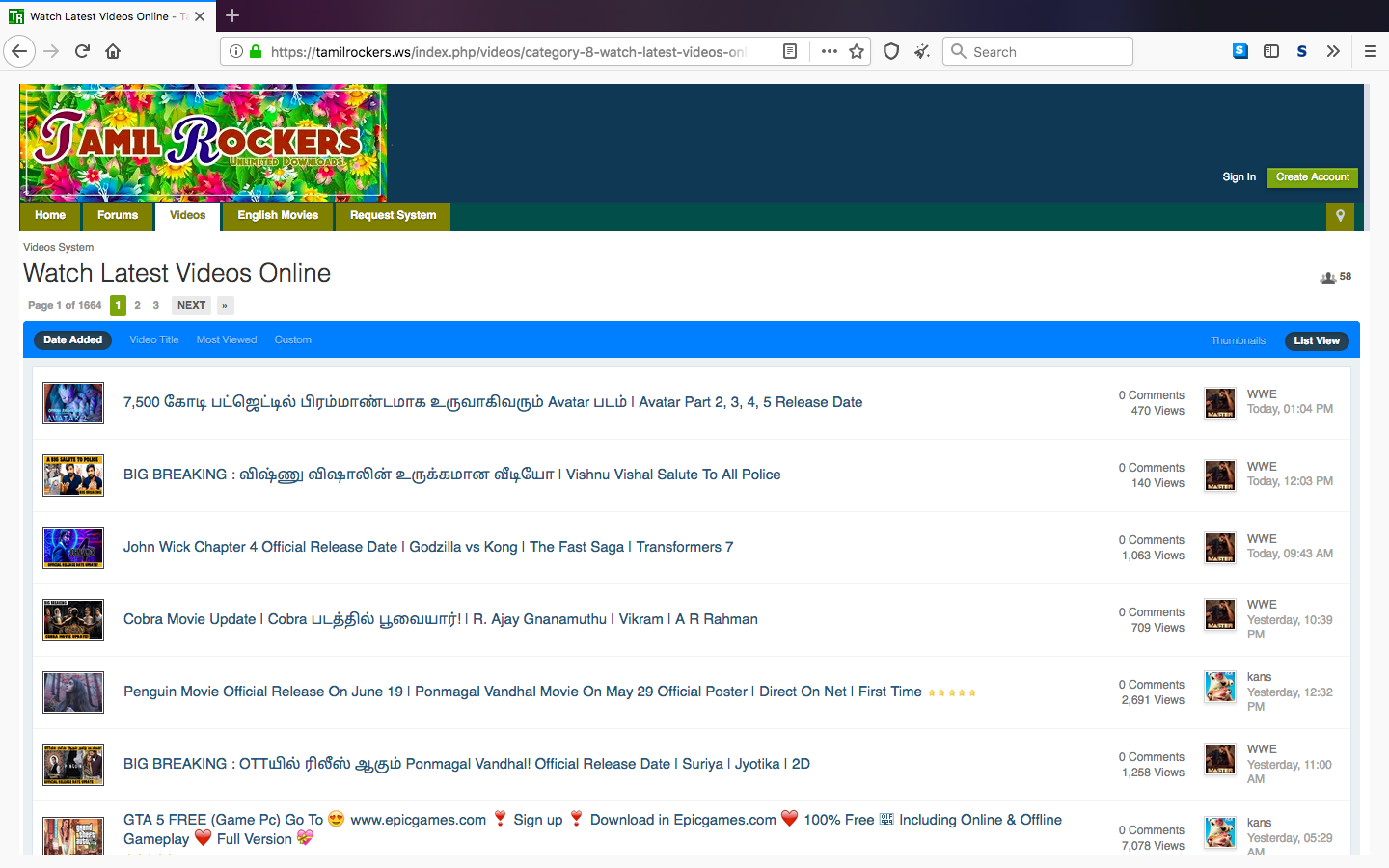Go to page 3 in pagination
The image size is (1389, 868).
pyautogui.click(x=155, y=305)
